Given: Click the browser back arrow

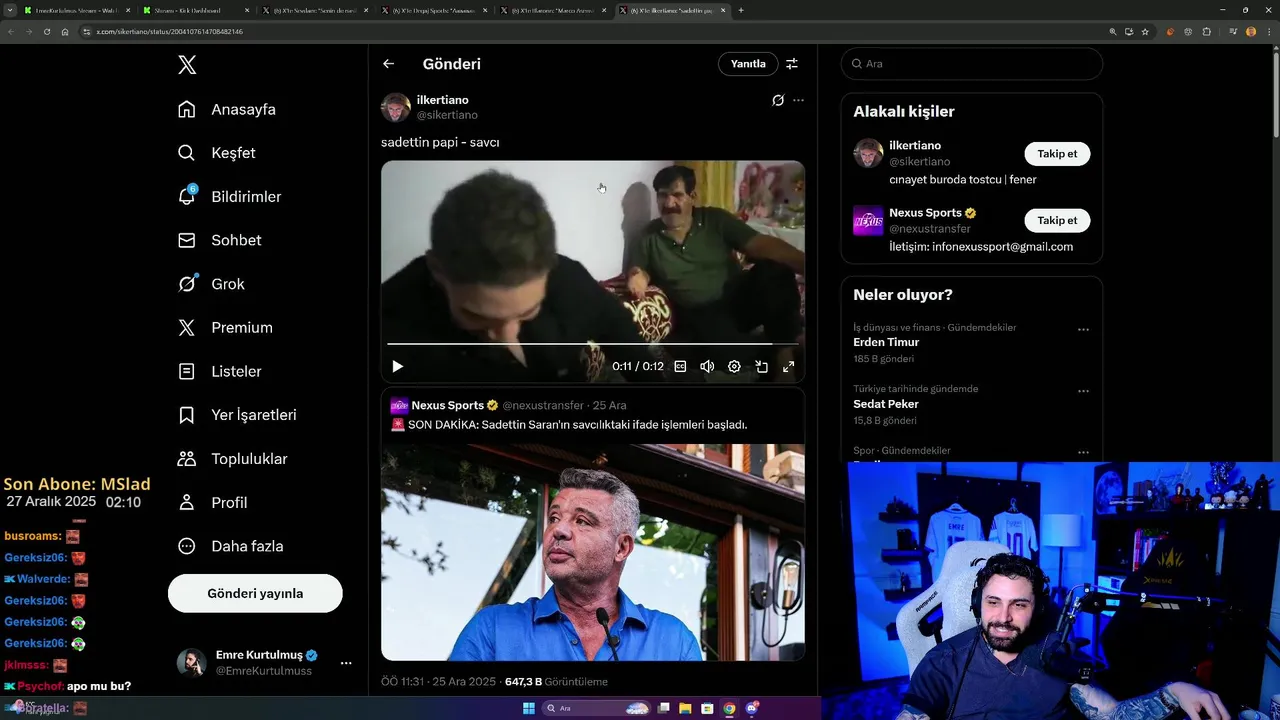Looking at the screenshot, I should (10, 32).
